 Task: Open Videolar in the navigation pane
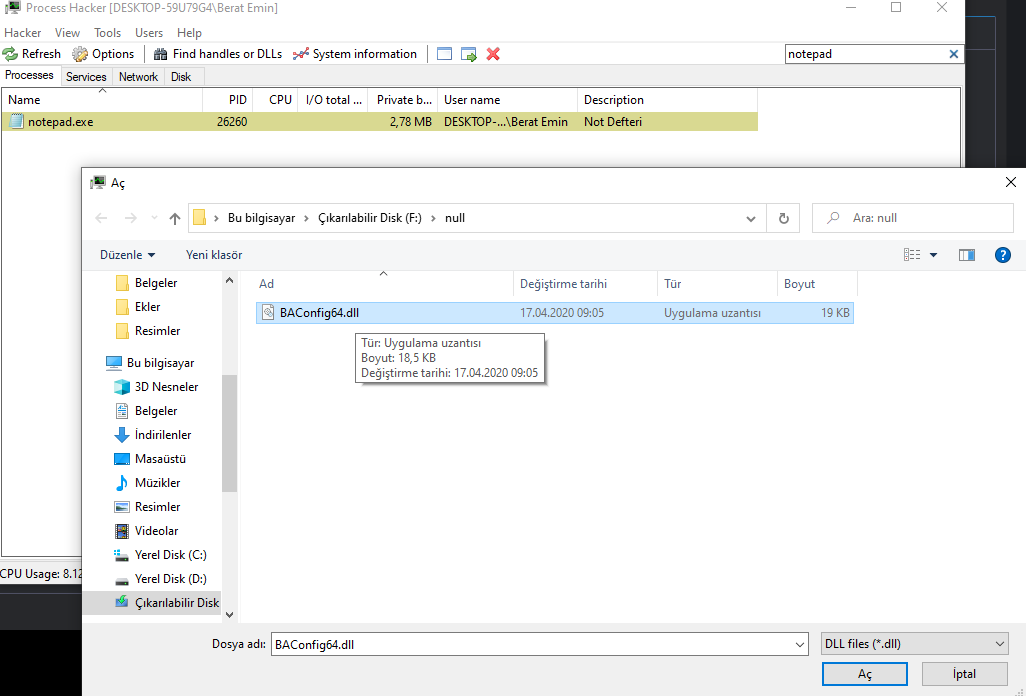[156, 531]
